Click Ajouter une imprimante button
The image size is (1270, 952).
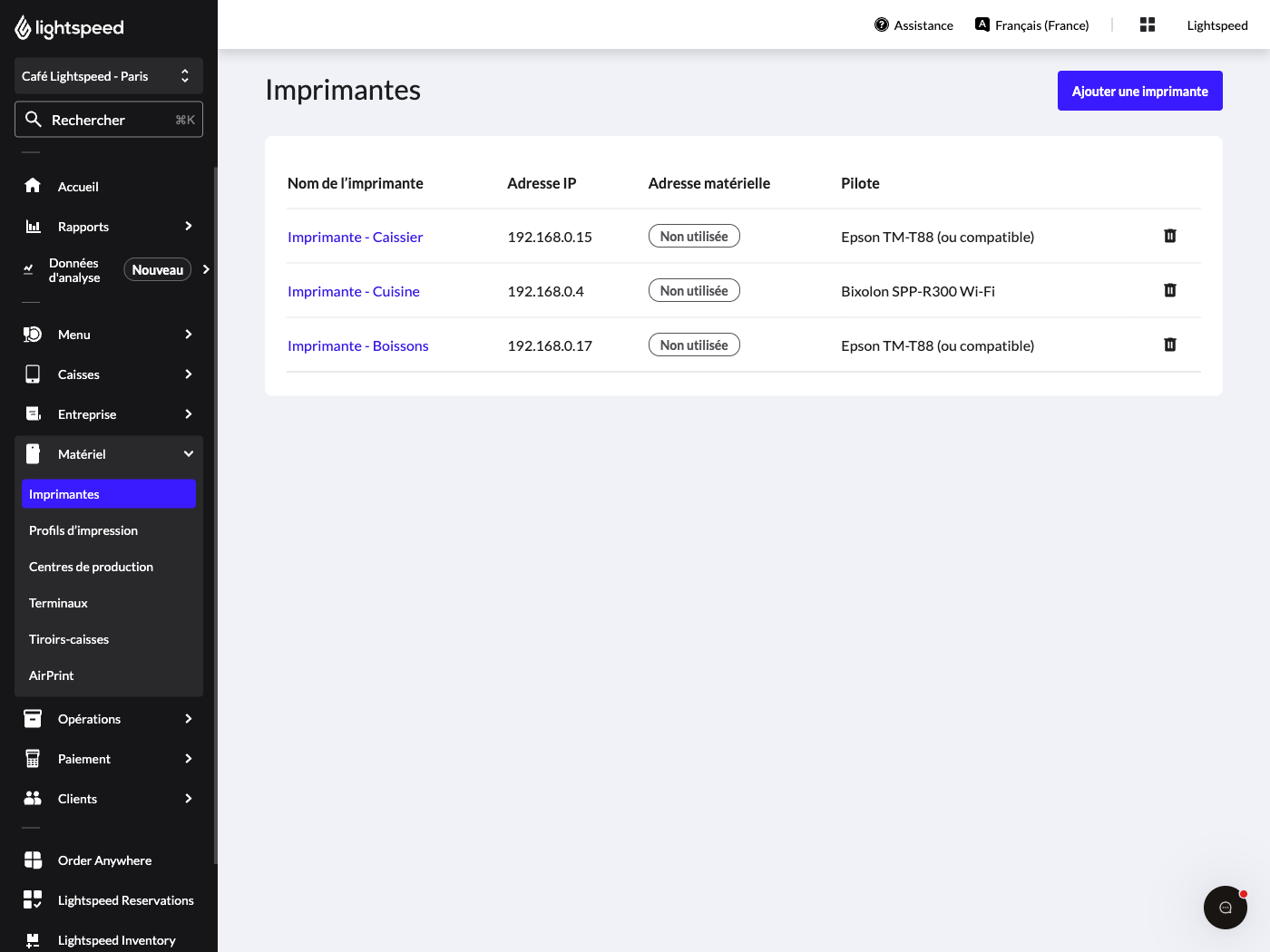[1140, 91]
